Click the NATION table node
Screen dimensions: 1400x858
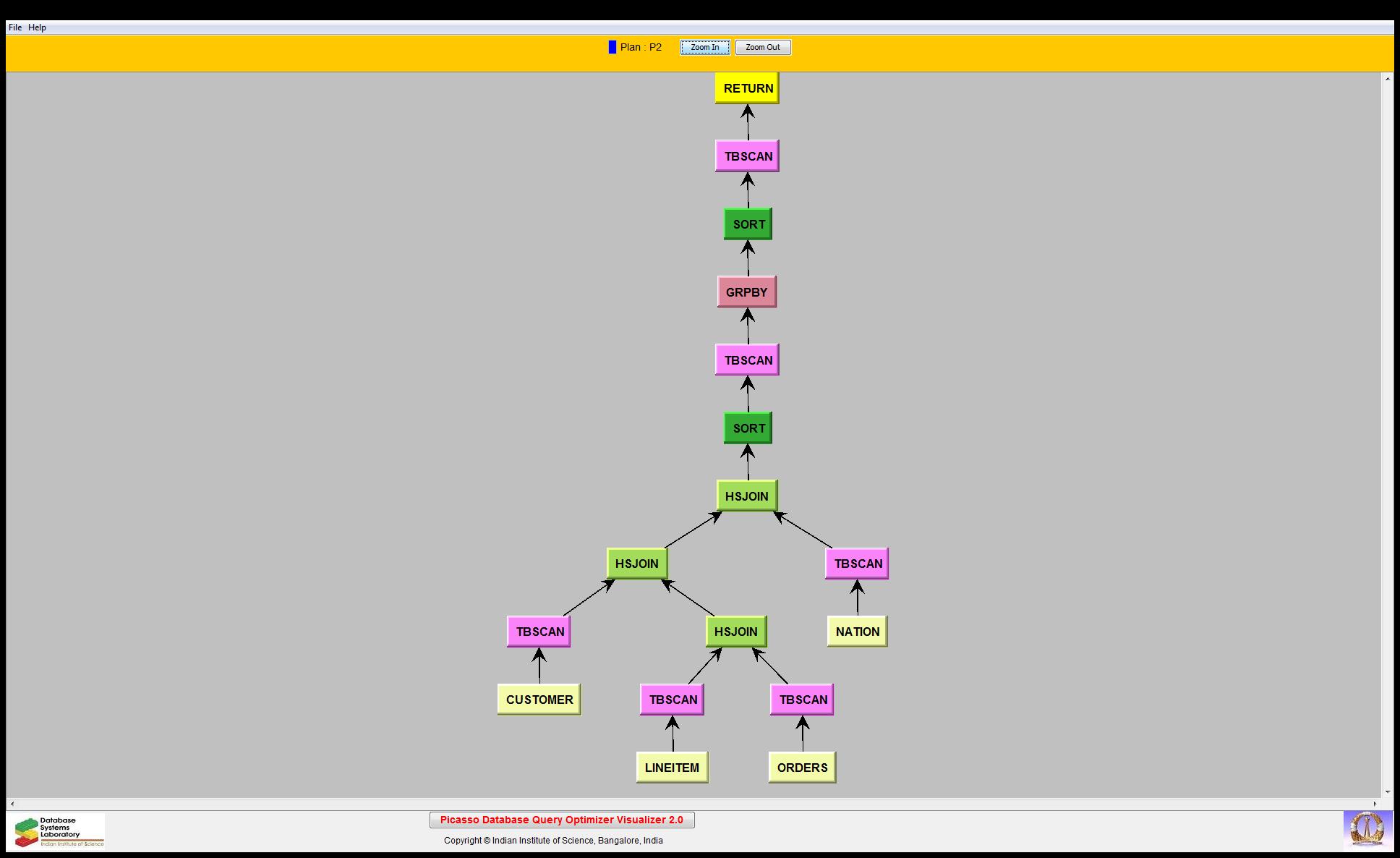[x=857, y=632]
